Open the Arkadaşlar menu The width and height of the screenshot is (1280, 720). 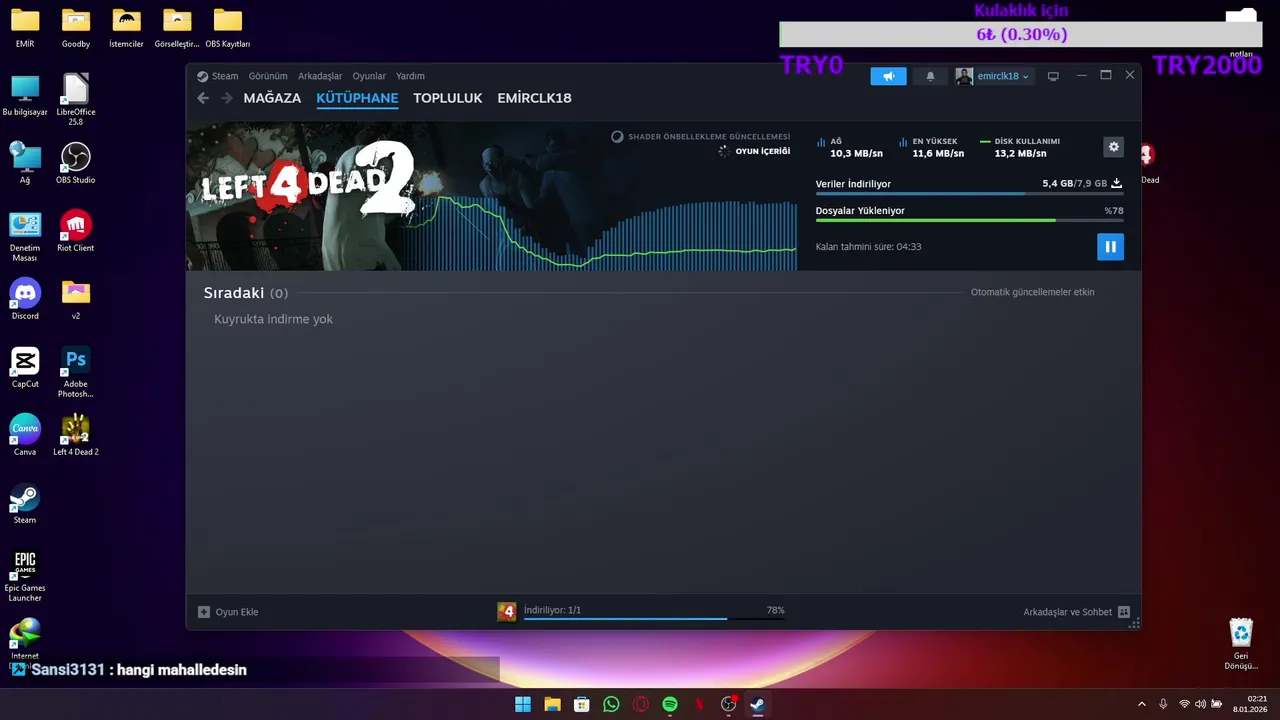pos(320,76)
